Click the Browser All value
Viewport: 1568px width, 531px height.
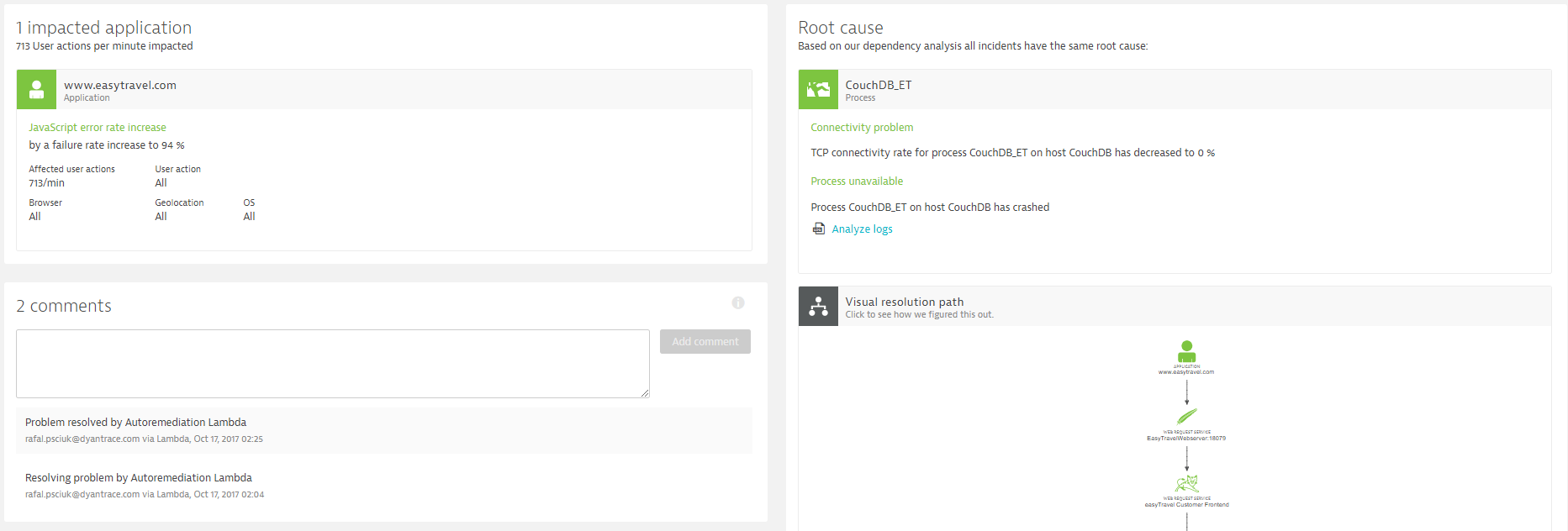point(34,217)
